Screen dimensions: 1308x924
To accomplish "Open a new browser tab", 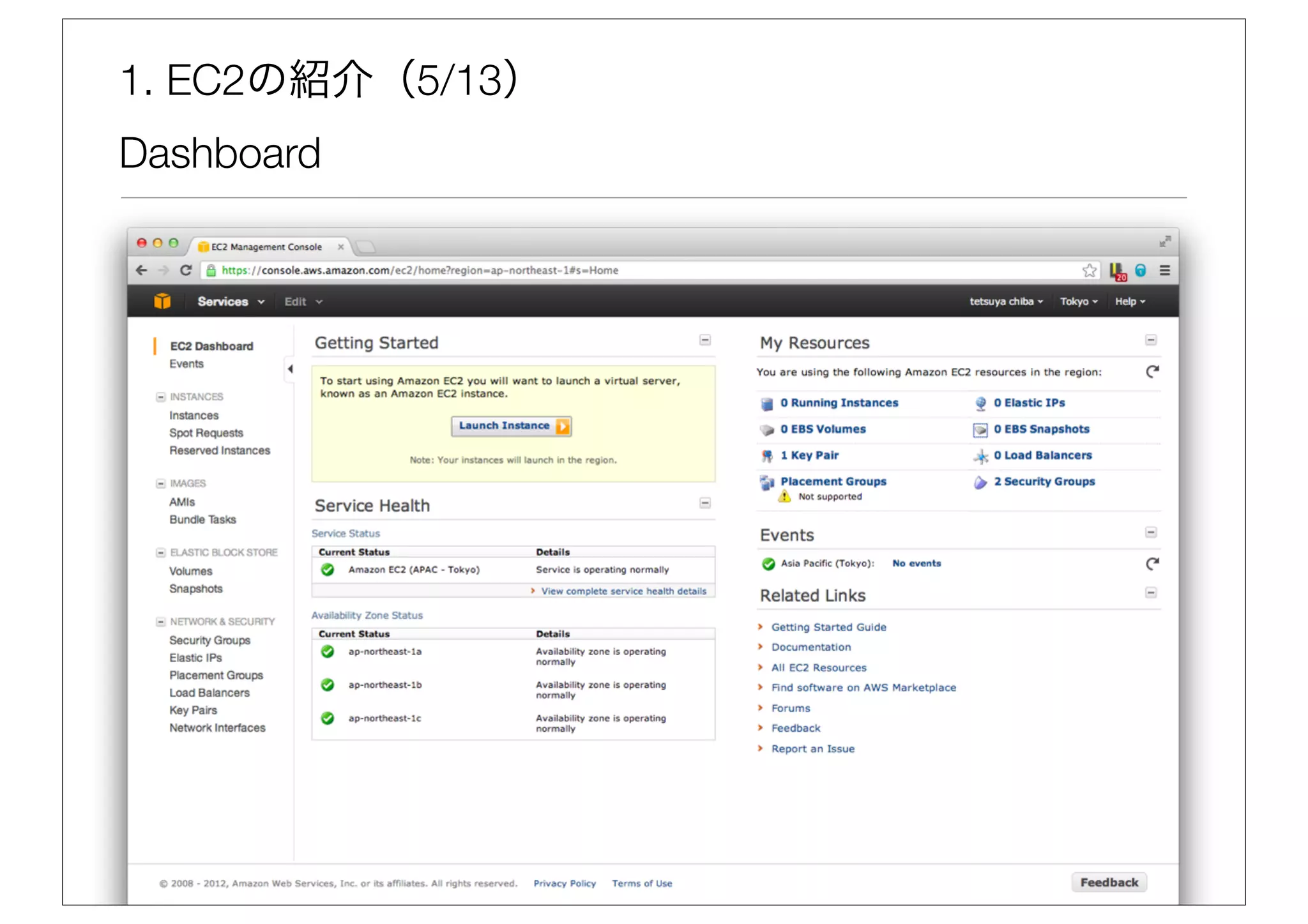I will pyautogui.click(x=366, y=247).
